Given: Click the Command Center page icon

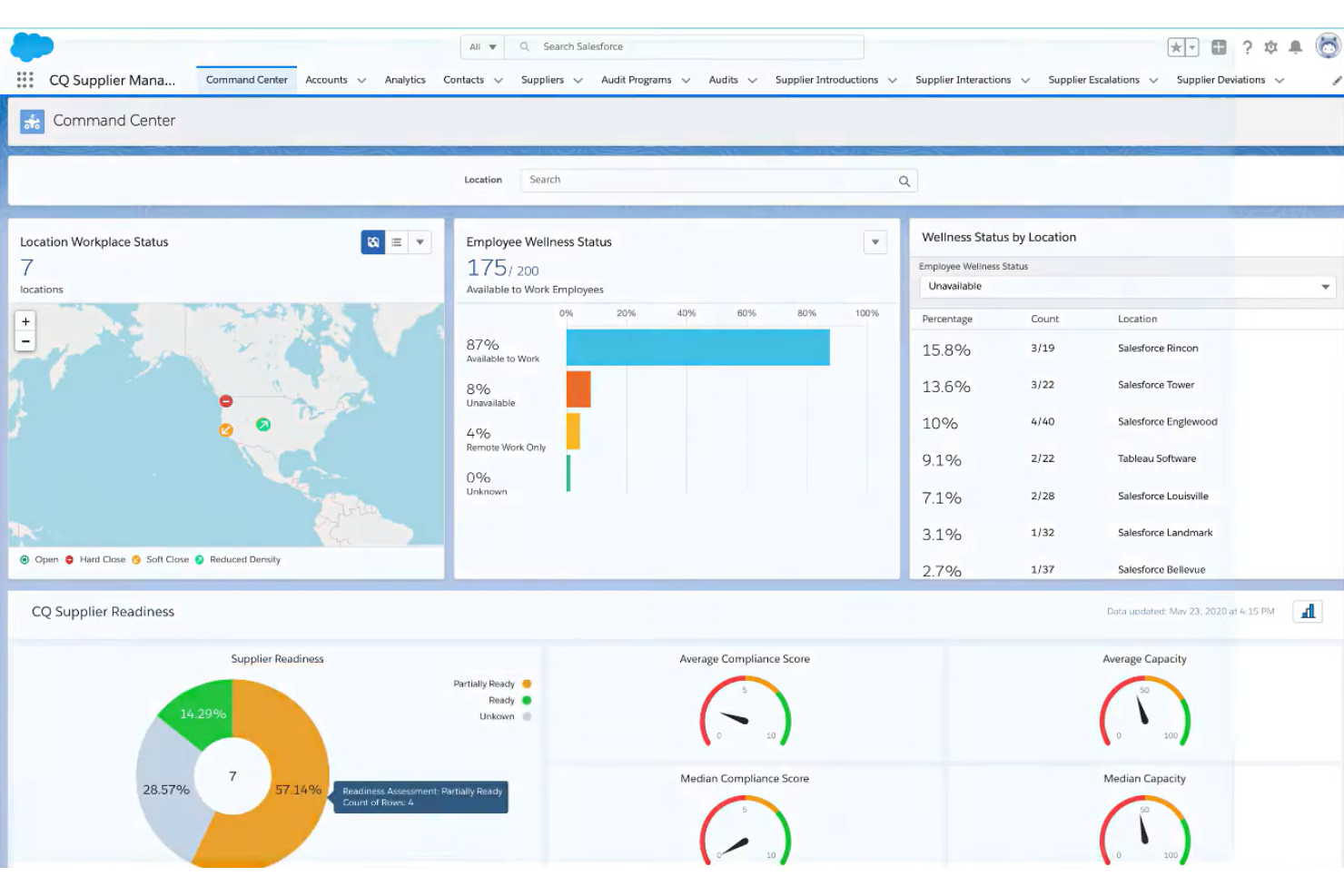Looking at the screenshot, I should point(32,121).
